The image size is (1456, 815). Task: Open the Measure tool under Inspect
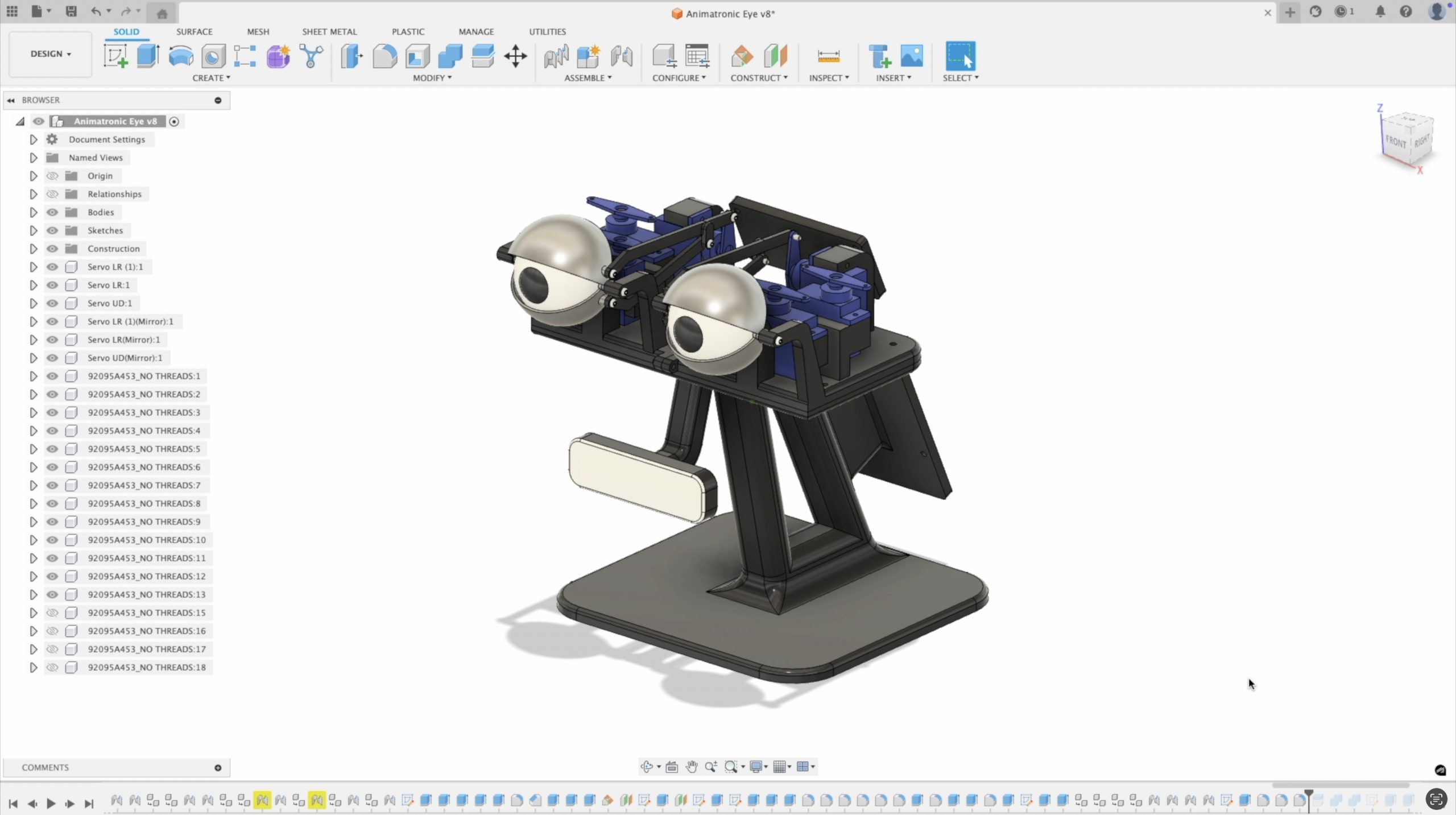click(828, 56)
